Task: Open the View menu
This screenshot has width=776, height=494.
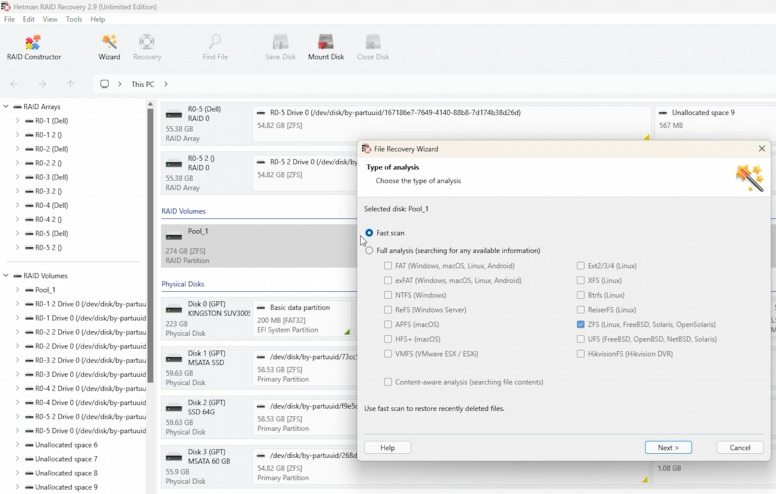Action: [x=50, y=19]
